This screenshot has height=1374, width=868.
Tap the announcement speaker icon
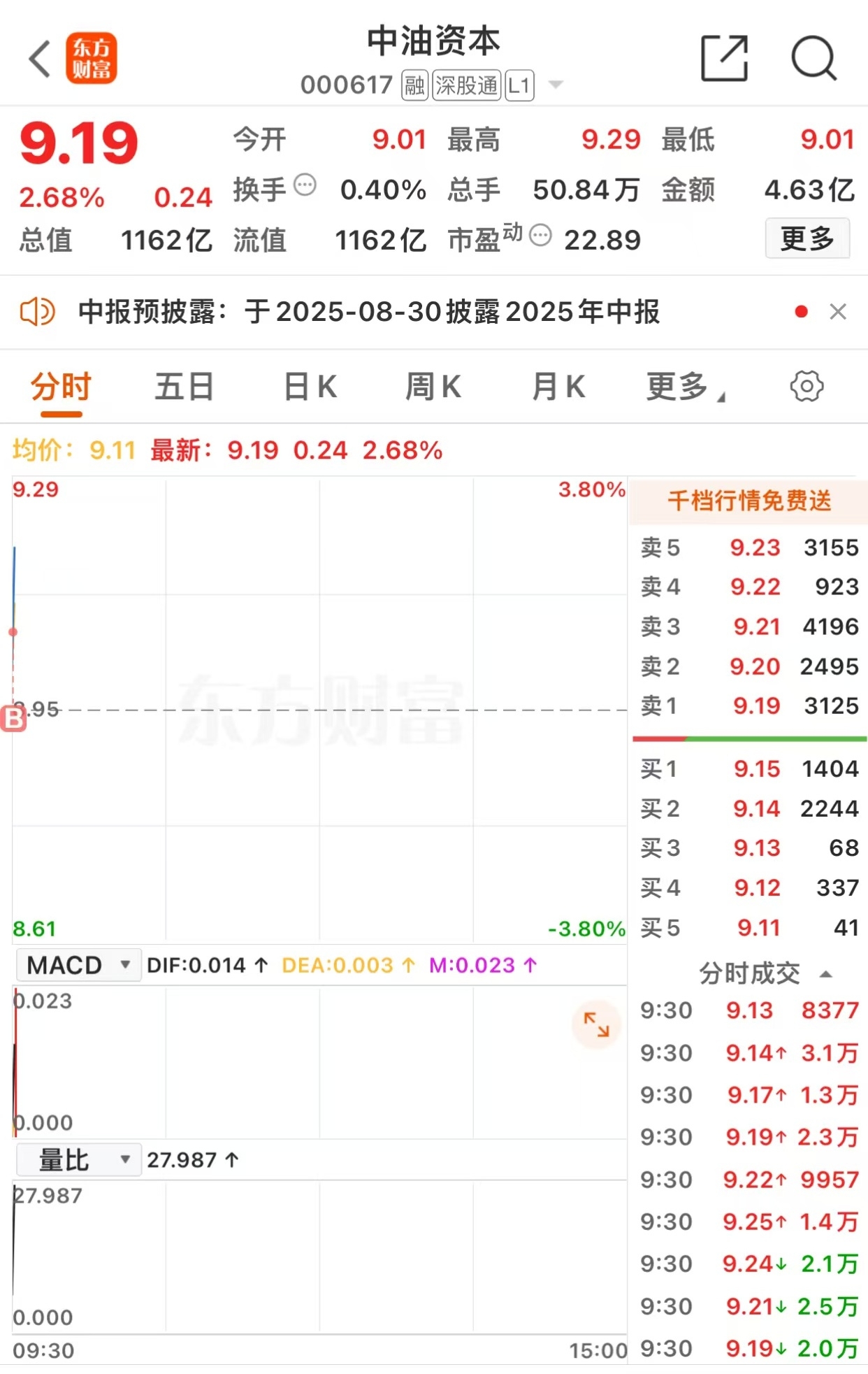tap(37, 312)
